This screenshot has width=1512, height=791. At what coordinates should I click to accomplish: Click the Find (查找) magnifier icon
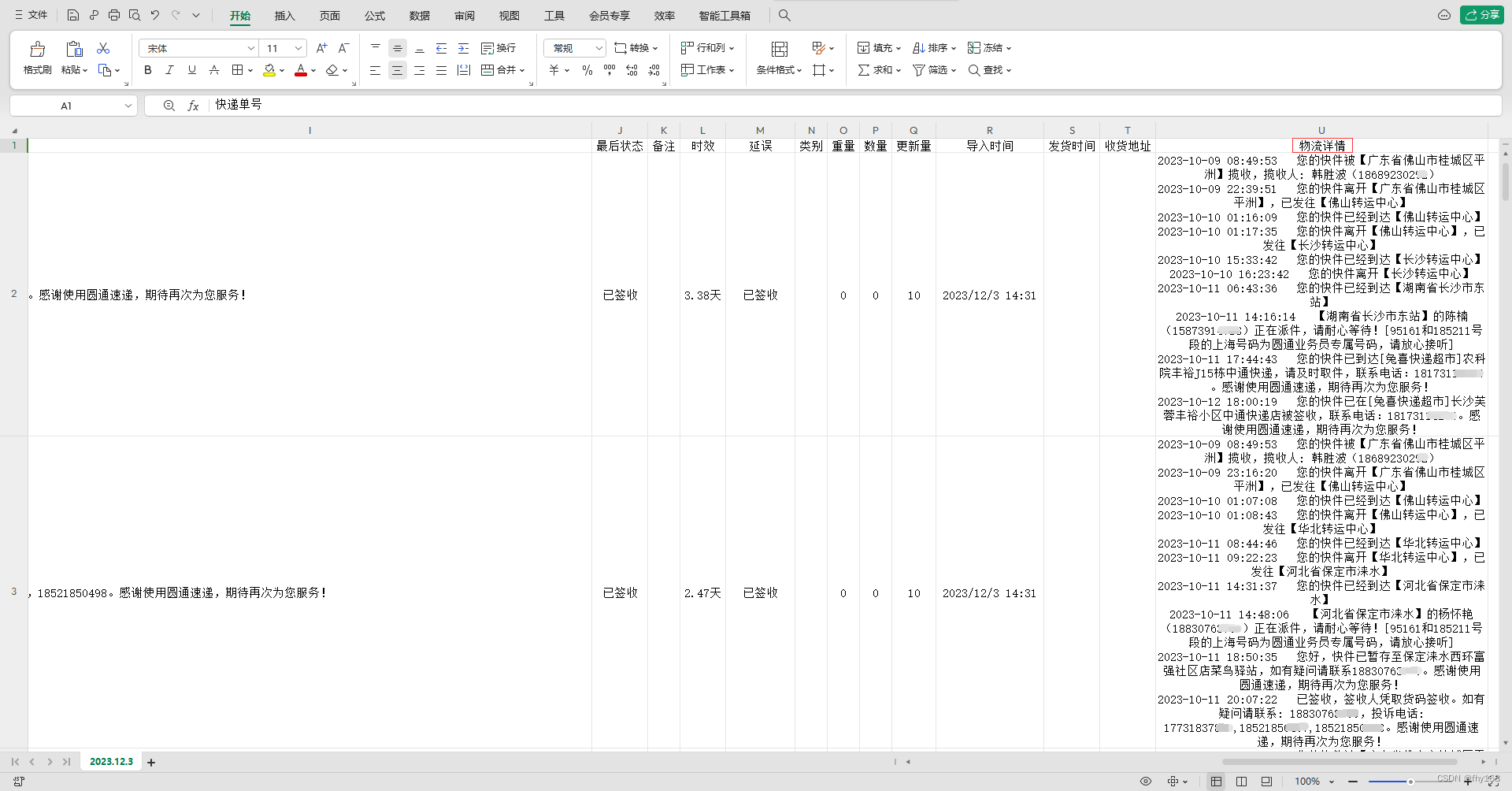coord(974,70)
